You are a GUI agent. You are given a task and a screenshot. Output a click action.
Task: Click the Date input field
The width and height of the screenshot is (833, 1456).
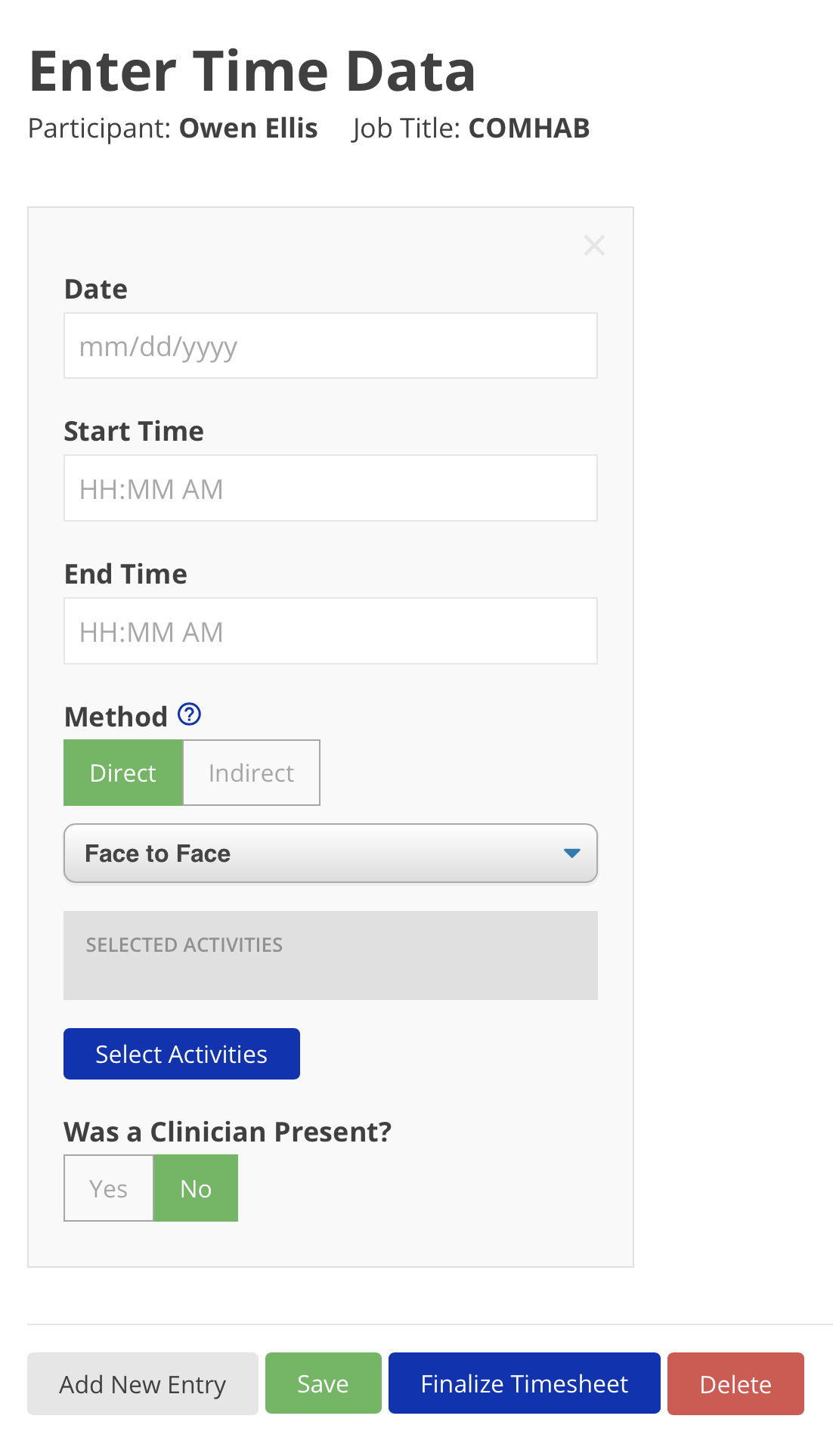pyautogui.click(x=330, y=346)
